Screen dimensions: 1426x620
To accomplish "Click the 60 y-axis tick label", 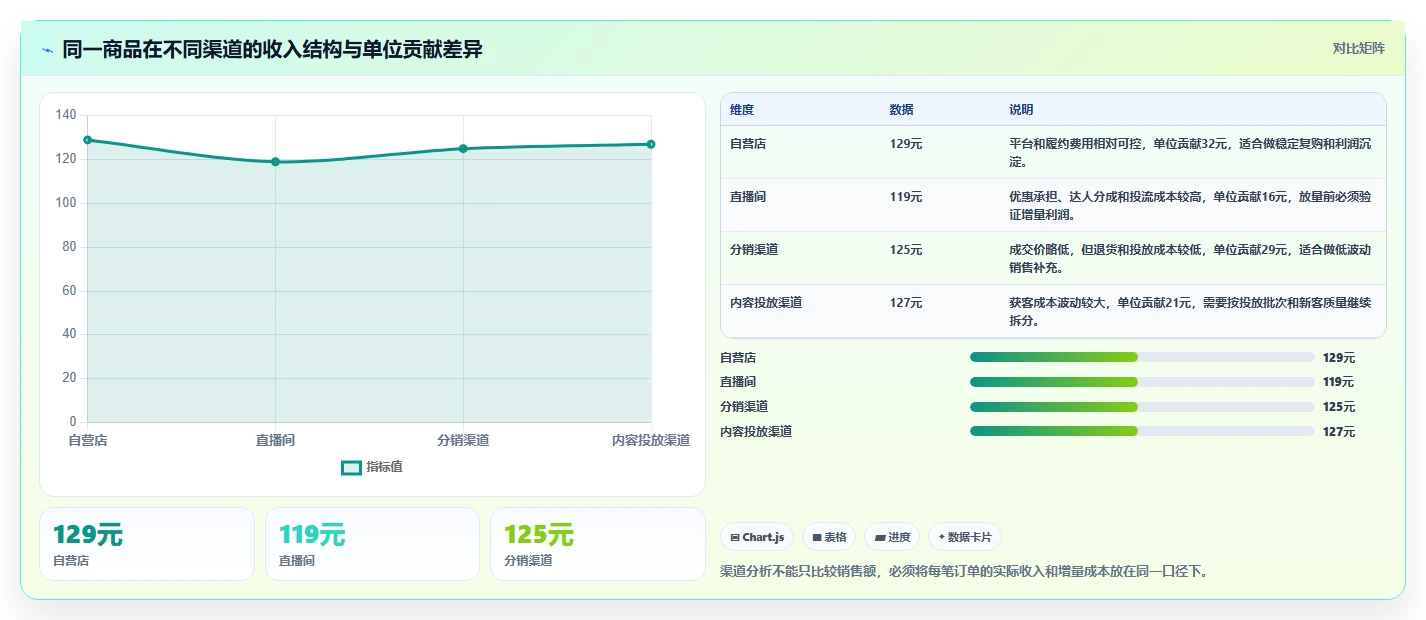I will [x=69, y=291].
